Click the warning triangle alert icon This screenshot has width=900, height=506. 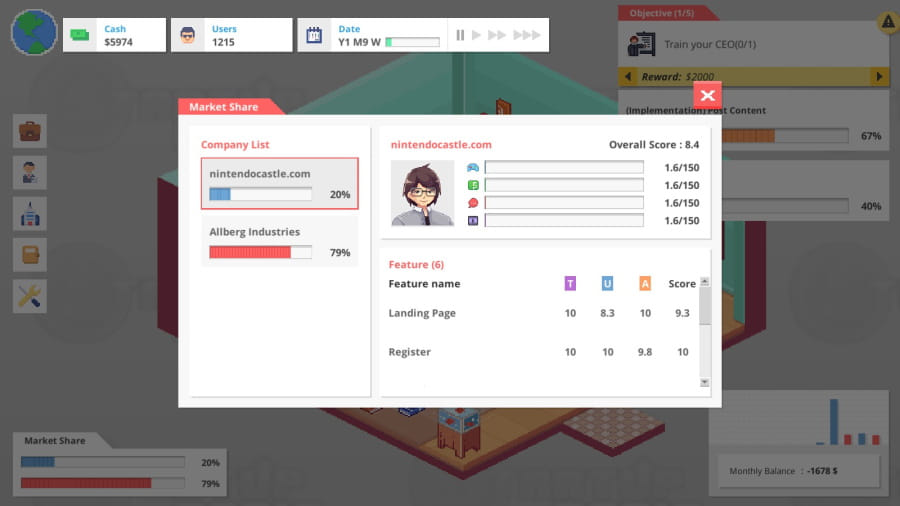point(887,22)
